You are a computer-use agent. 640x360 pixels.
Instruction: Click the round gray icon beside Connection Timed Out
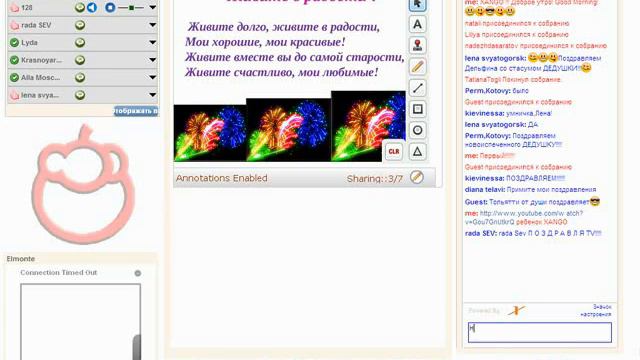click(138, 273)
